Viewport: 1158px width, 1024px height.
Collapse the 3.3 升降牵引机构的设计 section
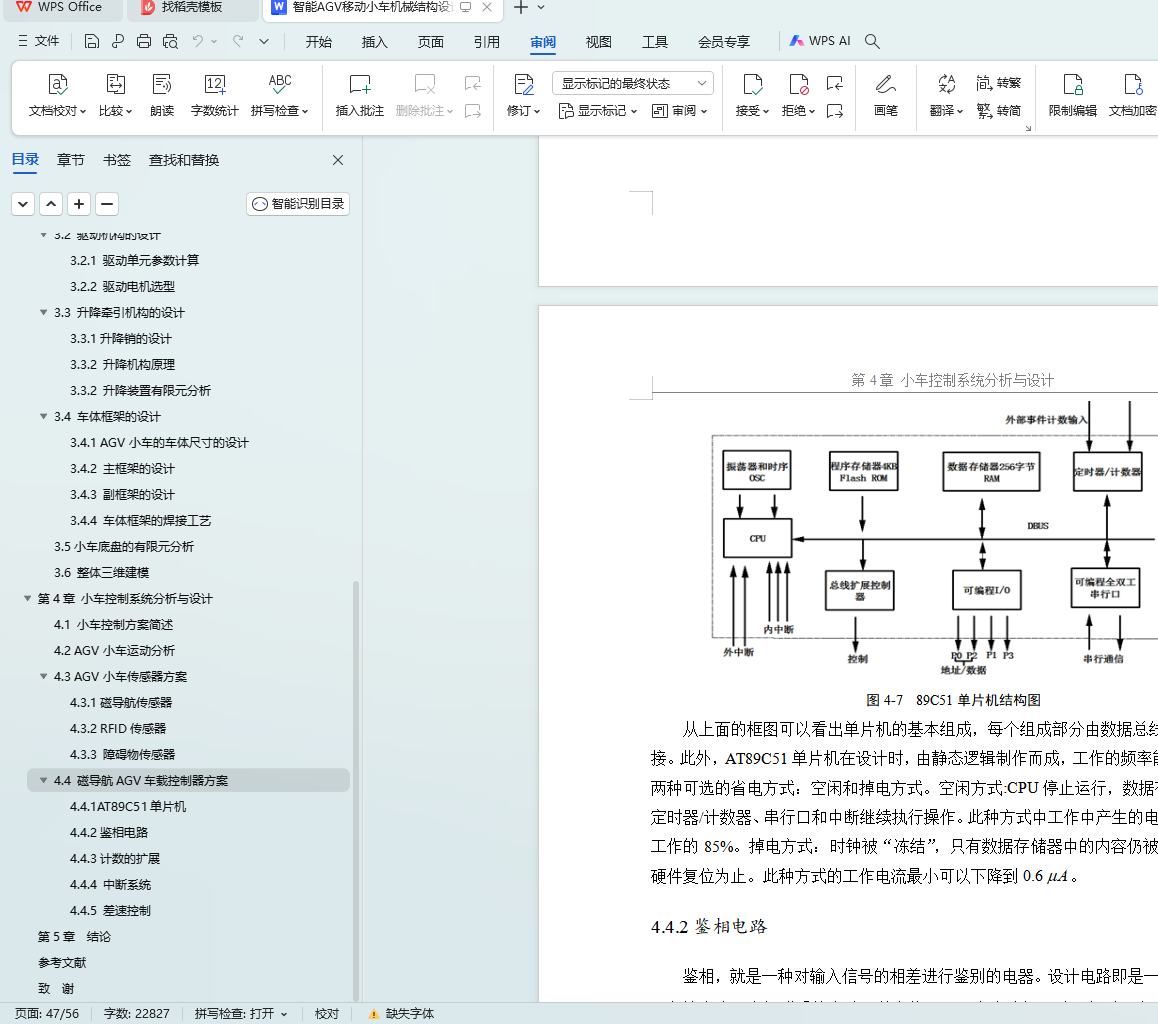pos(44,313)
